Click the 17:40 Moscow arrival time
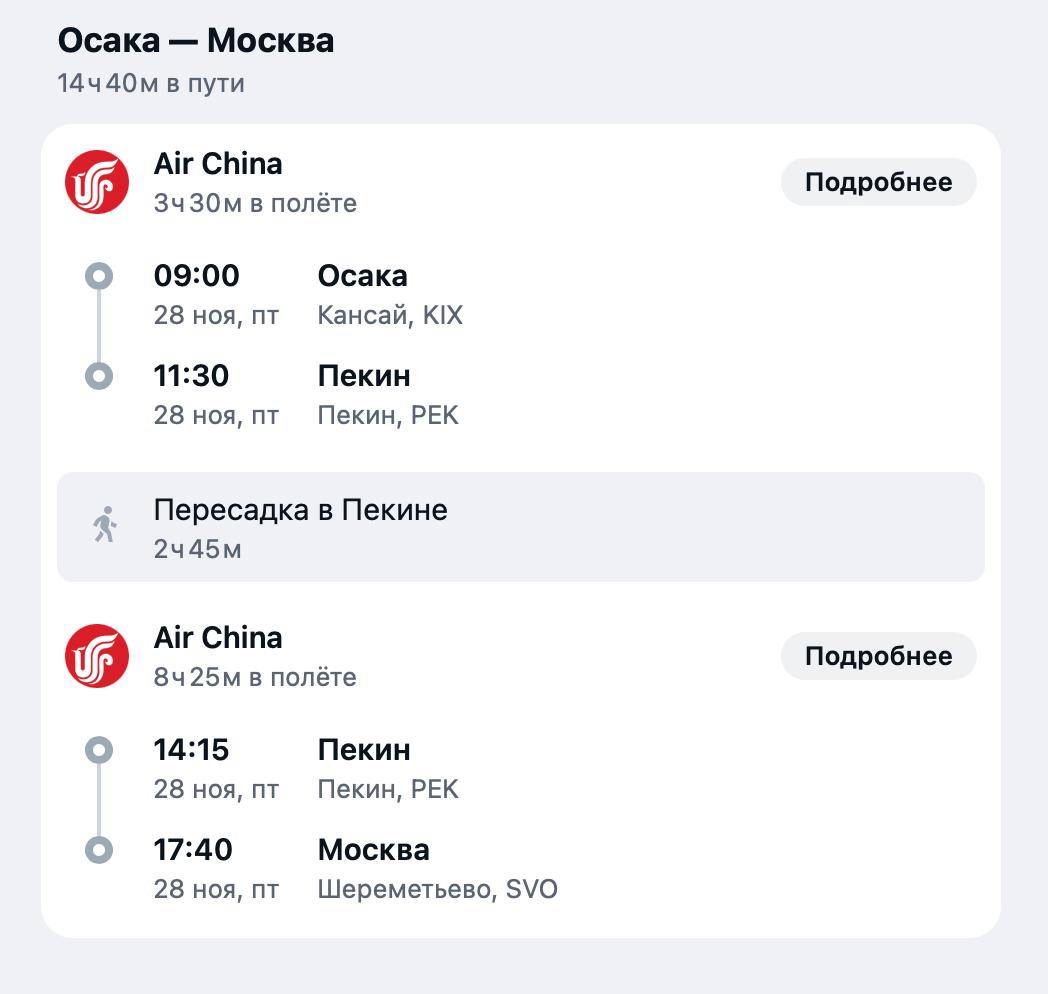This screenshot has height=994, width=1048. click(193, 850)
